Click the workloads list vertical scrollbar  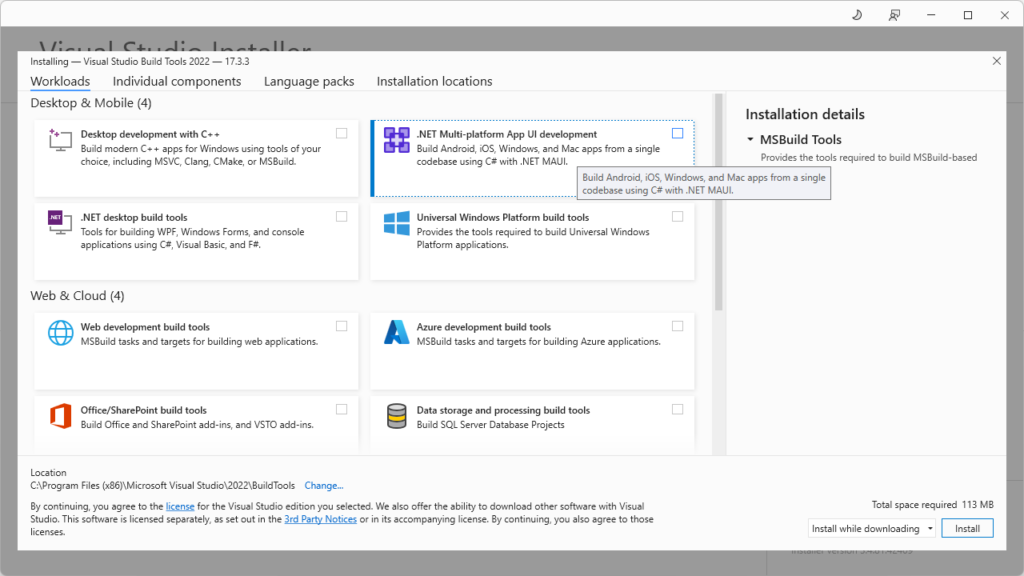click(x=719, y=202)
